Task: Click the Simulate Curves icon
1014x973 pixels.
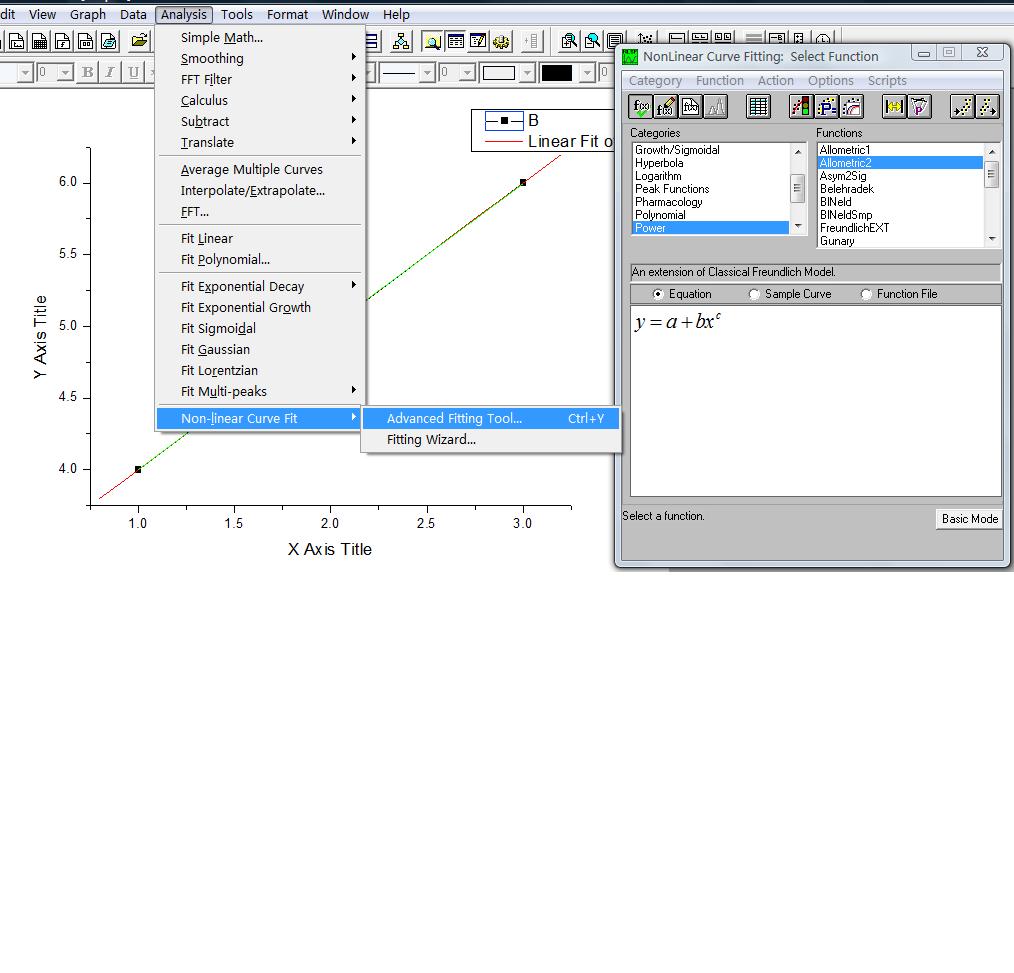Action: point(852,107)
